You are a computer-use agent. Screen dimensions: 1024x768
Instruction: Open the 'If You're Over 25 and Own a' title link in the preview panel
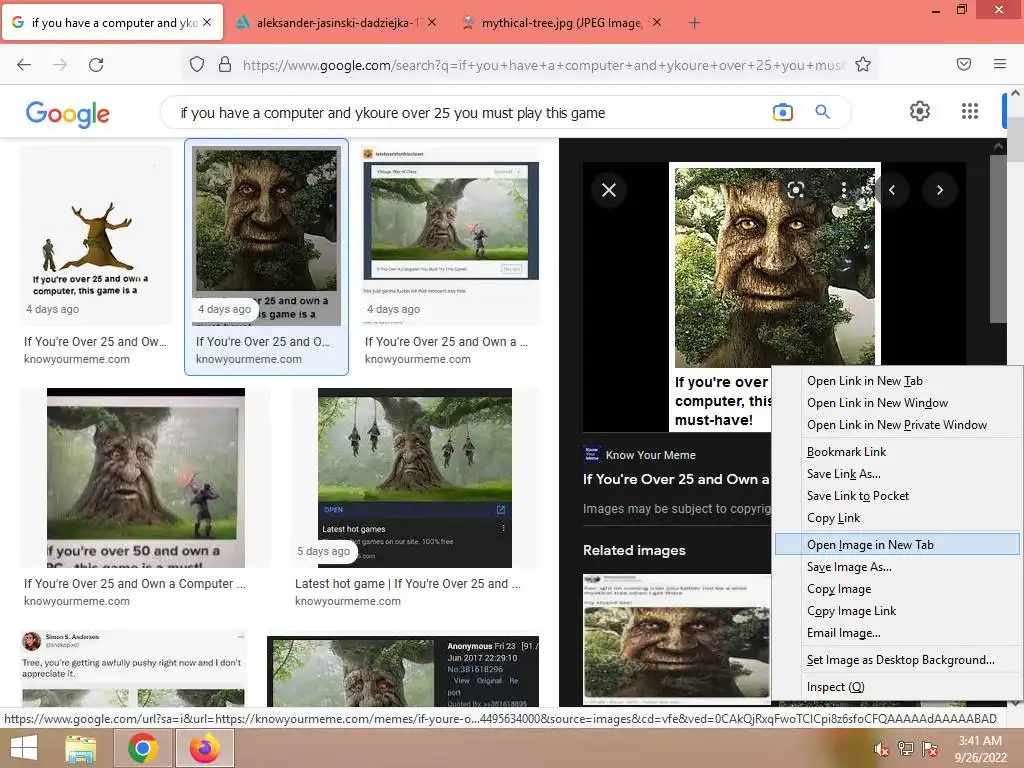pos(676,479)
